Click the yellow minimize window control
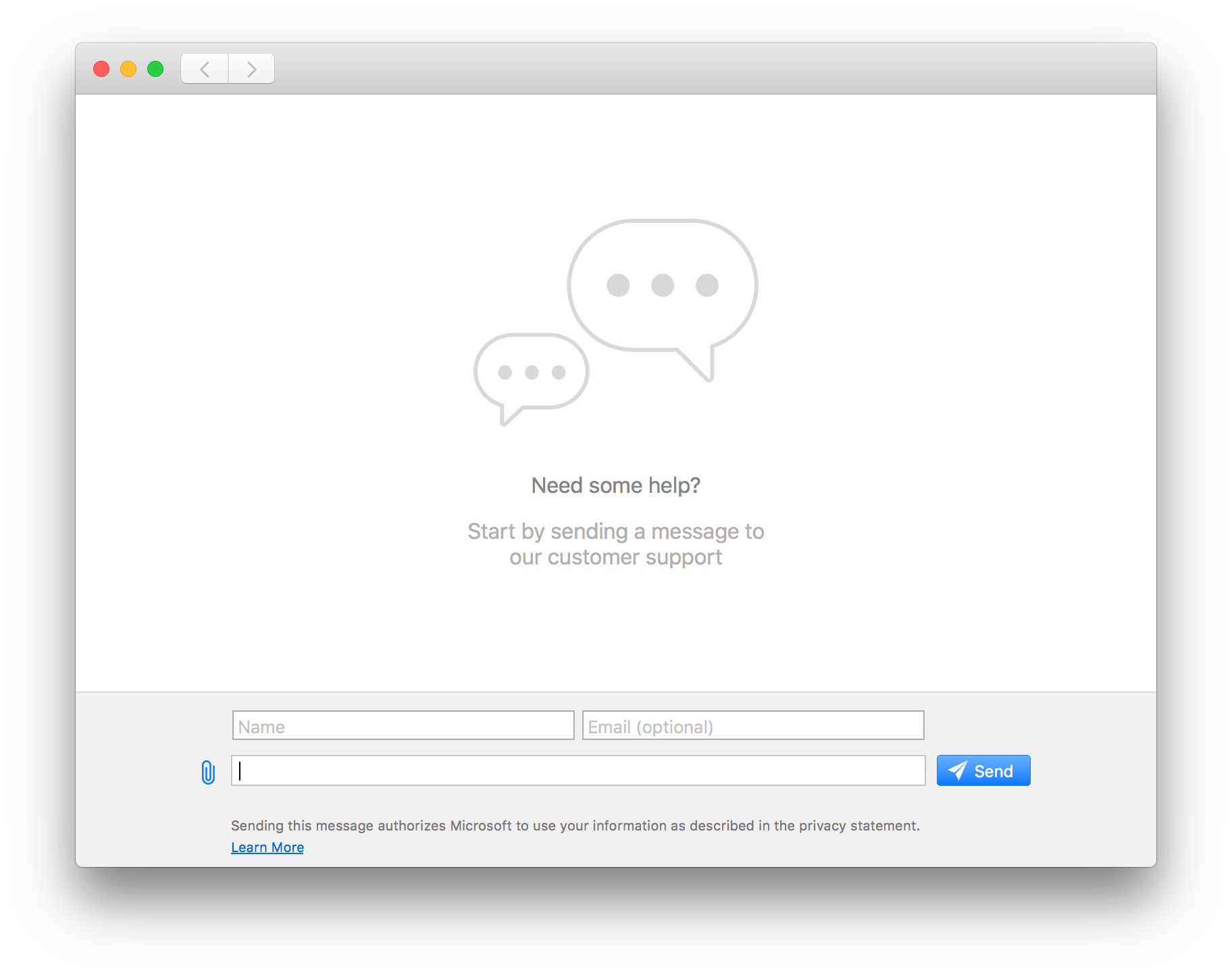 point(128,68)
